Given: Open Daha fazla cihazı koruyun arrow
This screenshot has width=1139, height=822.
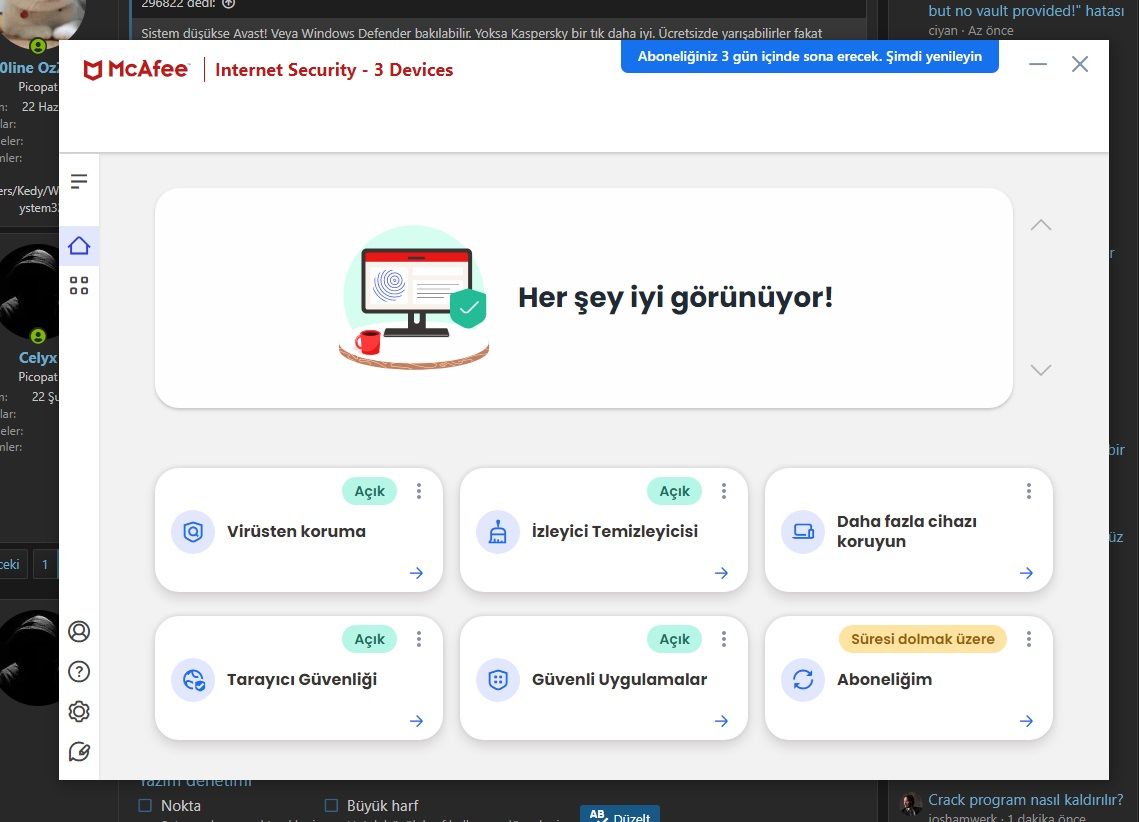Looking at the screenshot, I should point(1026,573).
